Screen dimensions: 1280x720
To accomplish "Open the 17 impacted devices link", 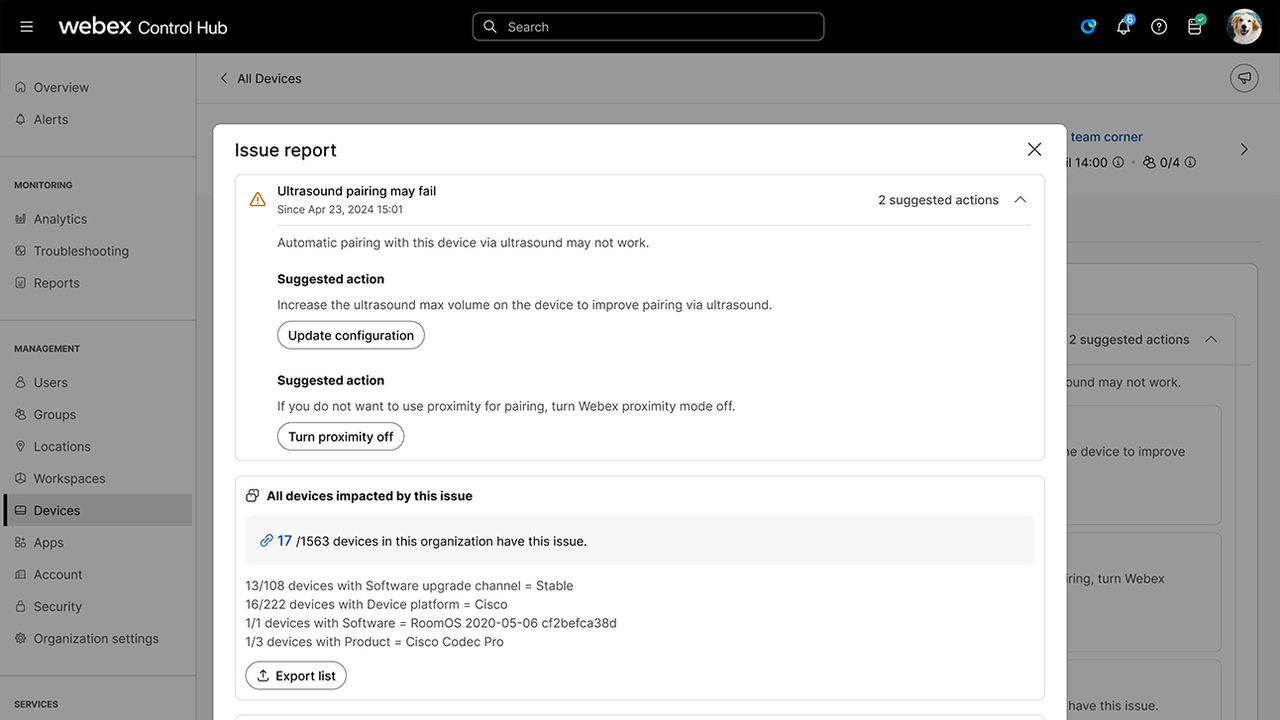I will point(284,541).
